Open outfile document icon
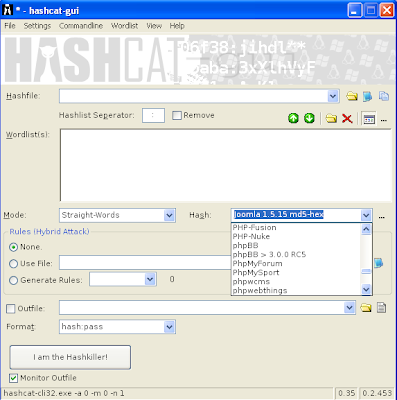Viewport: 397px width, 400px height. 381,307
